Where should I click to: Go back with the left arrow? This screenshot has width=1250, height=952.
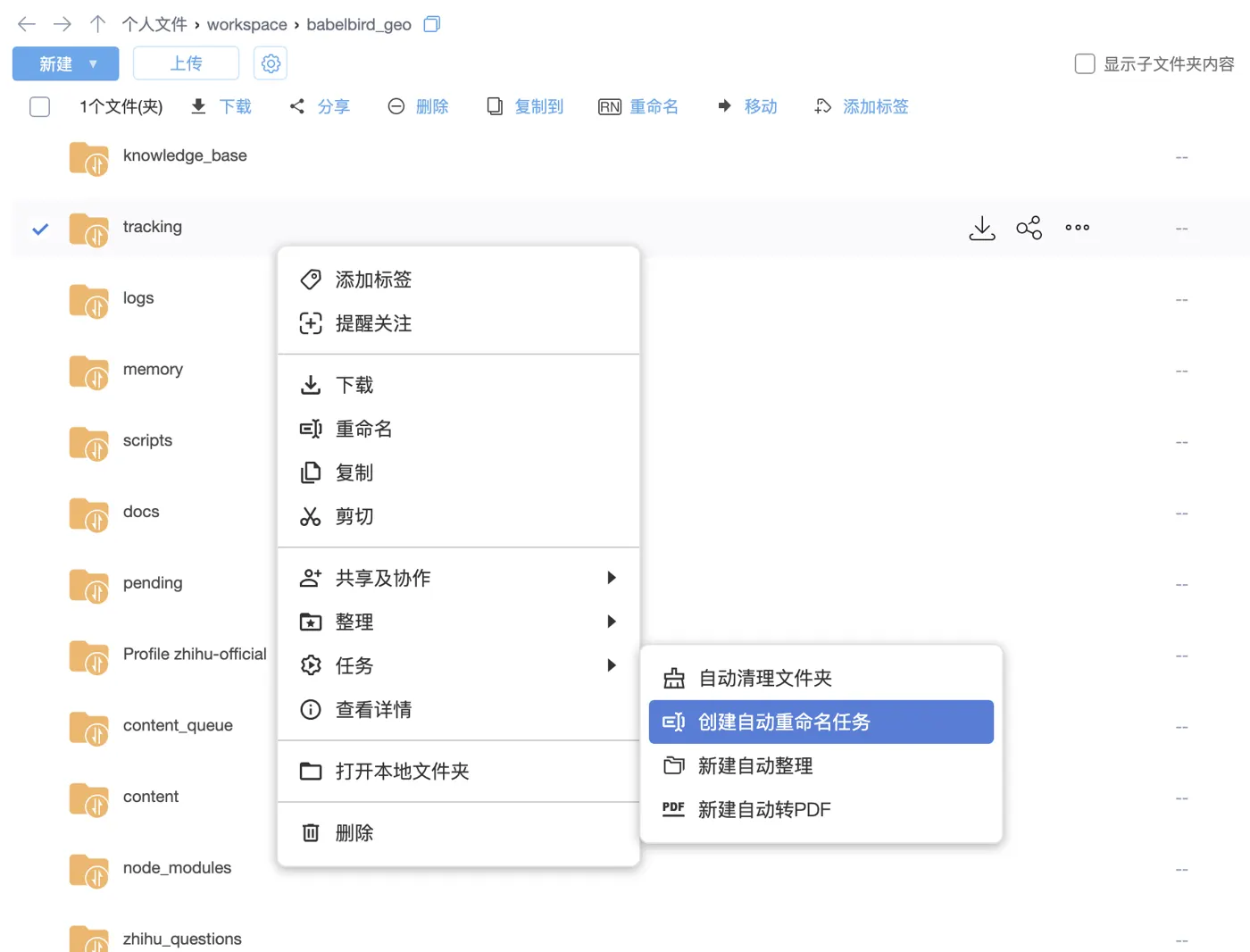(x=27, y=24)
